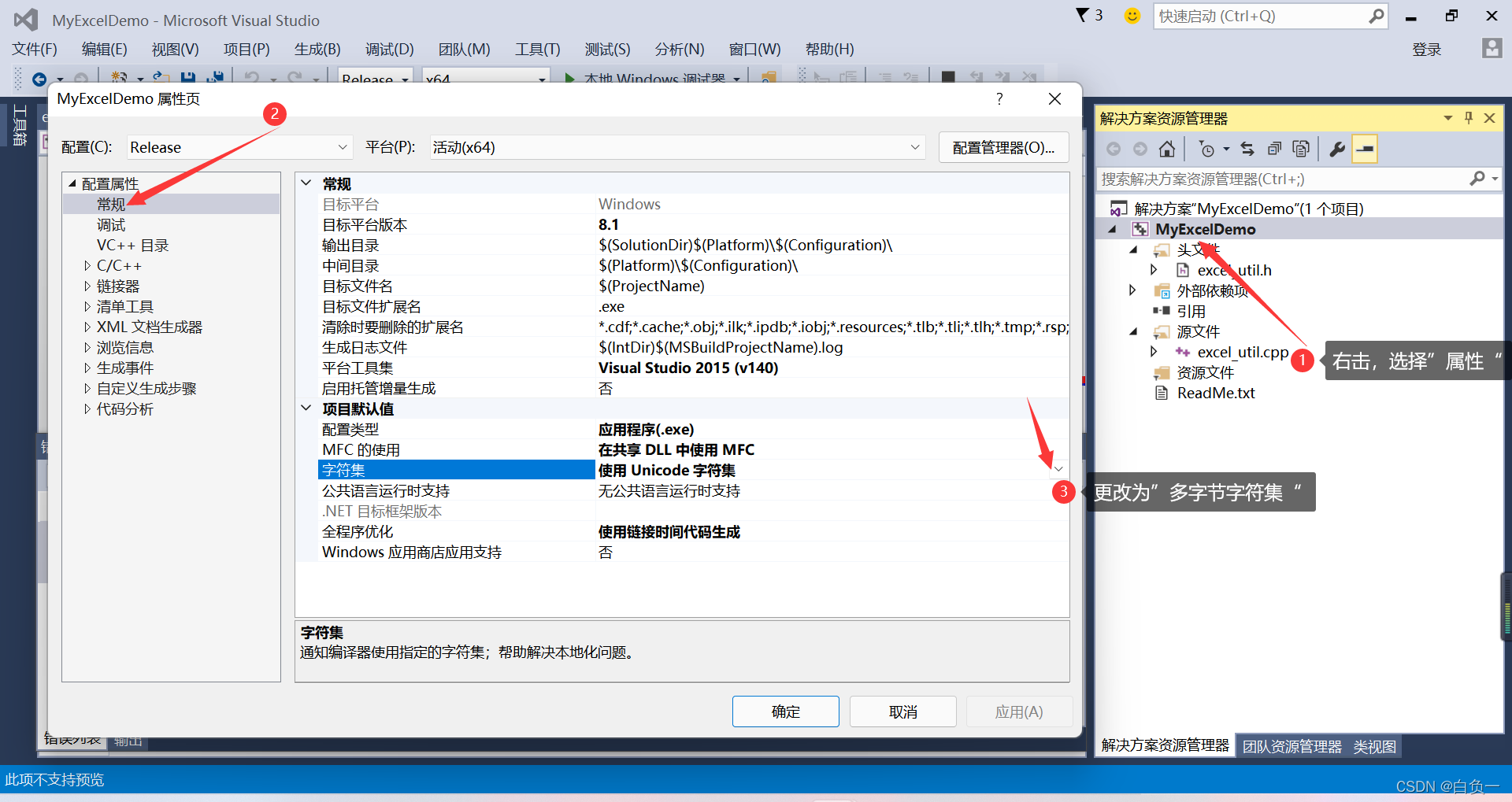Screen dimensions: 1512x802
Task: Open the 平台 活动(x64) combo box
Action: tap(677, 147)
